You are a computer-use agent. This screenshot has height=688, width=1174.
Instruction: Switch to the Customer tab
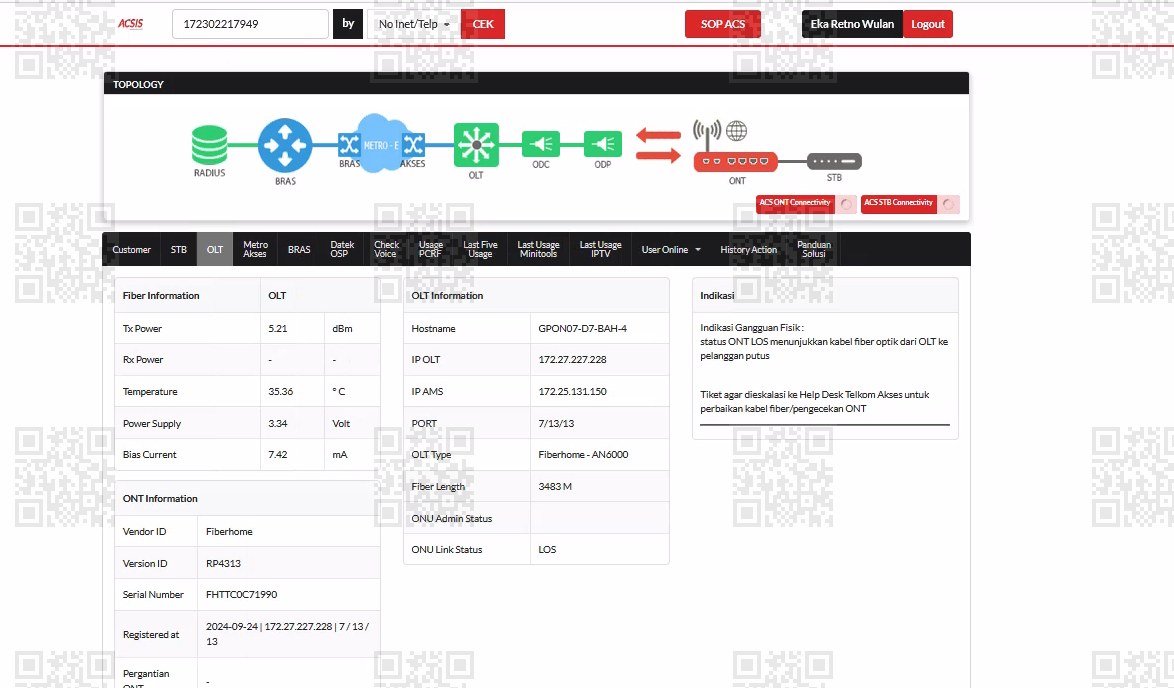[132, 249]
